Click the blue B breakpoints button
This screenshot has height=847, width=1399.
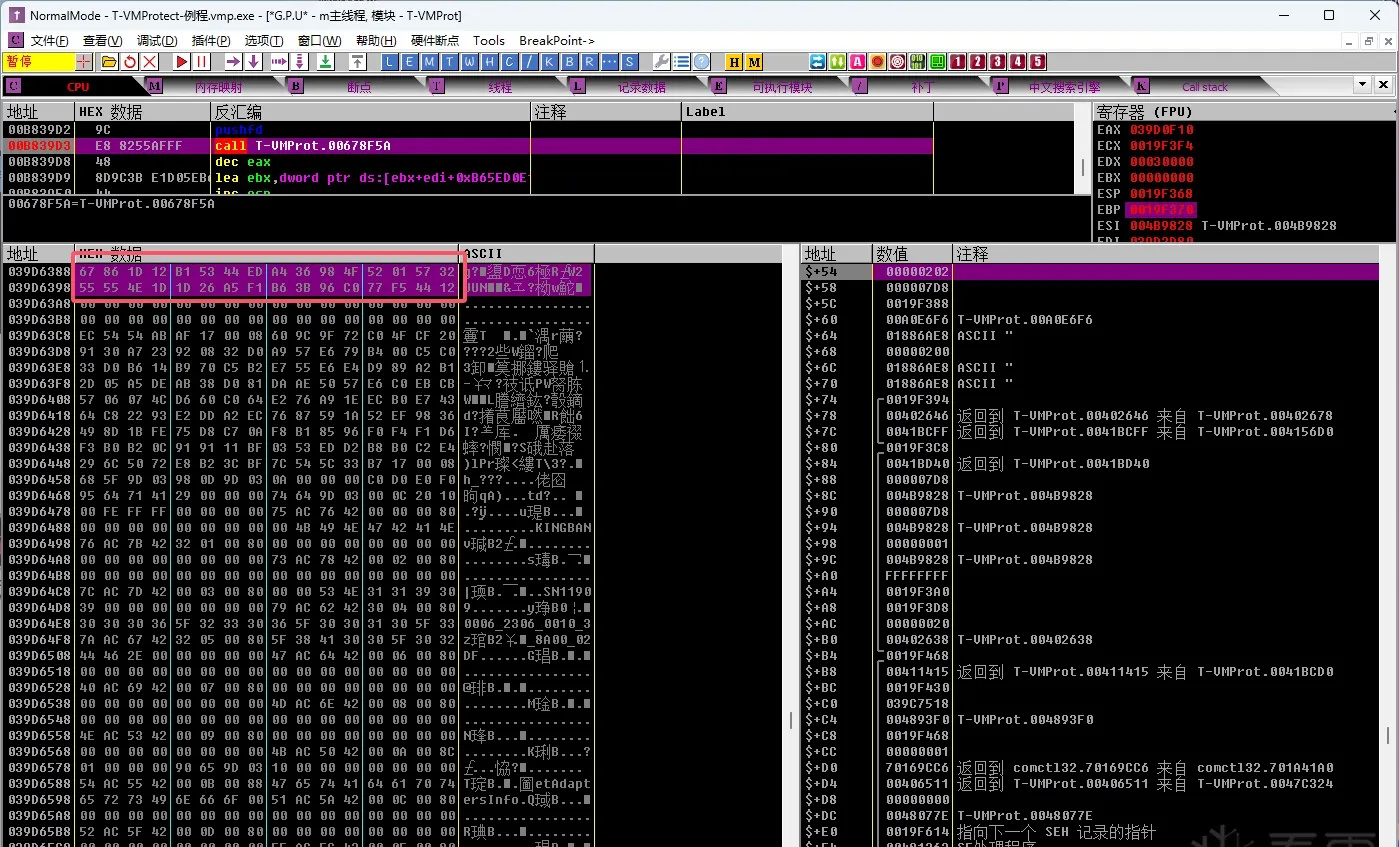click(x=569, y=61)
